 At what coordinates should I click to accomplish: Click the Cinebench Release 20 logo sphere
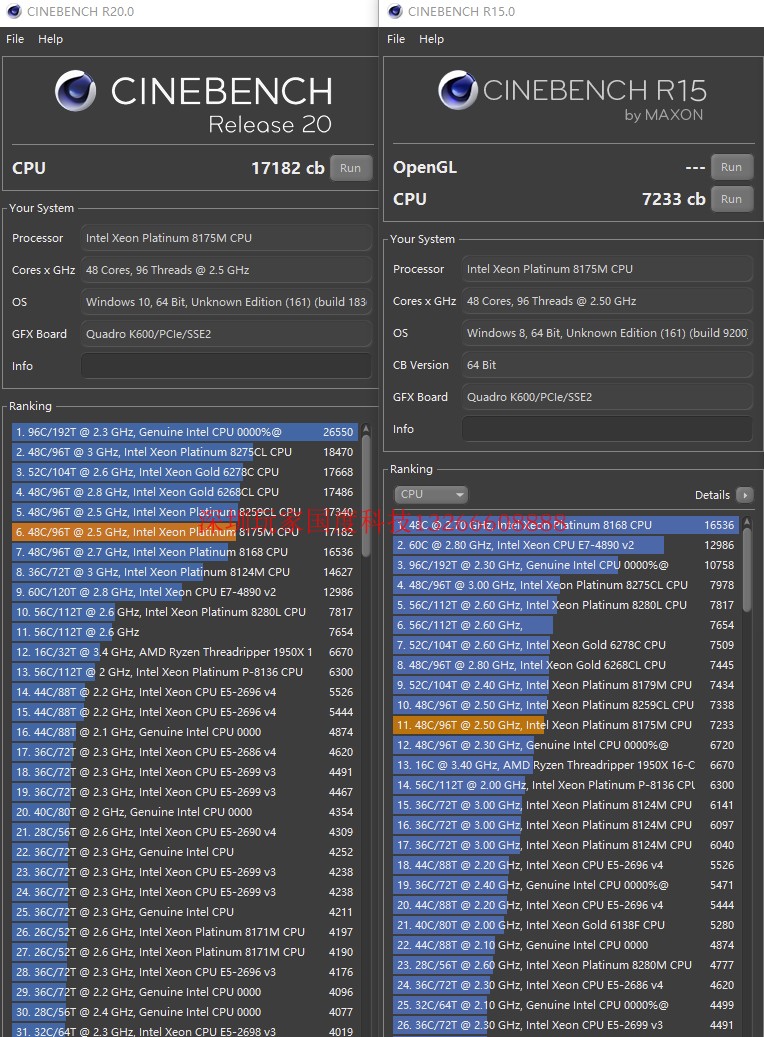coord(75,91)
